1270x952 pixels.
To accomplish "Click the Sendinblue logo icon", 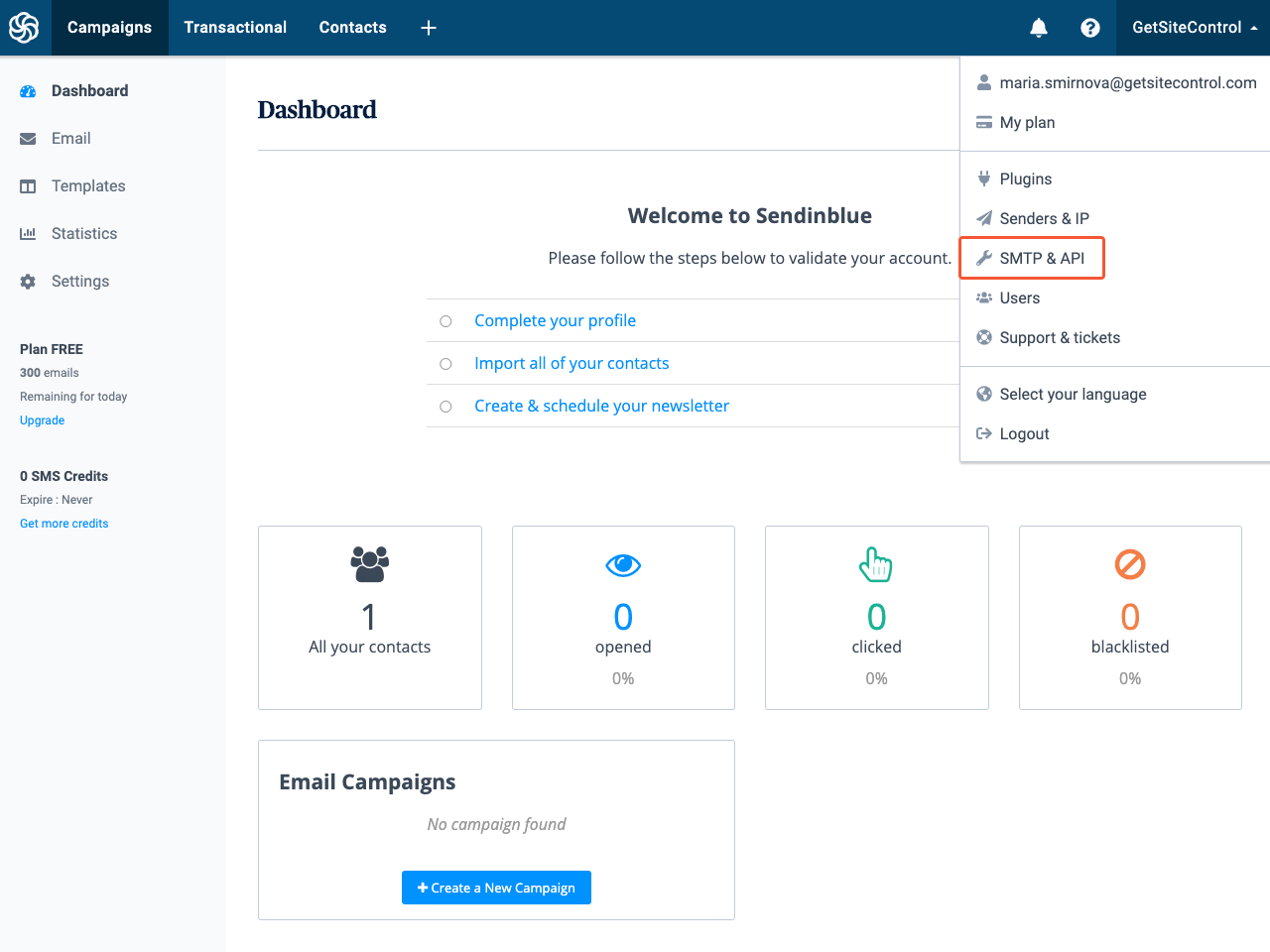I will point(24,28).
